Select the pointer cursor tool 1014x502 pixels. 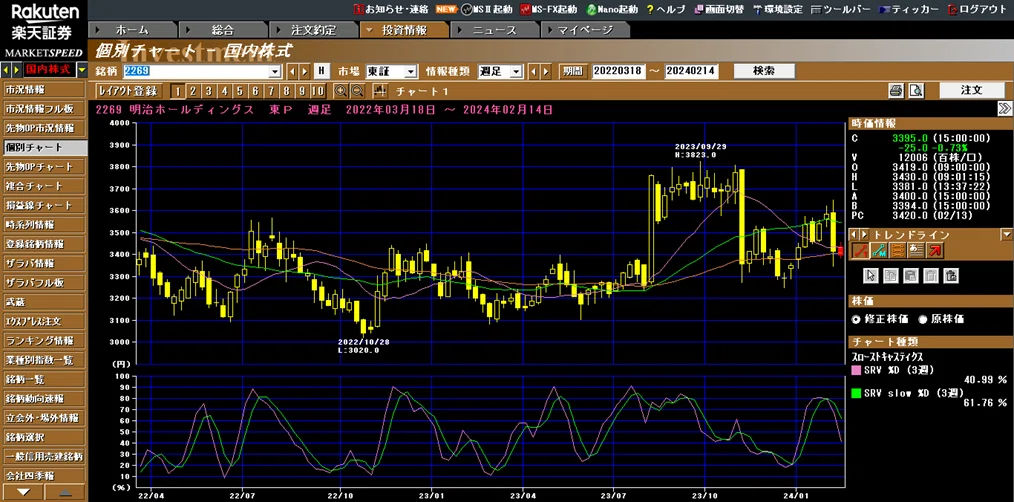871,276
